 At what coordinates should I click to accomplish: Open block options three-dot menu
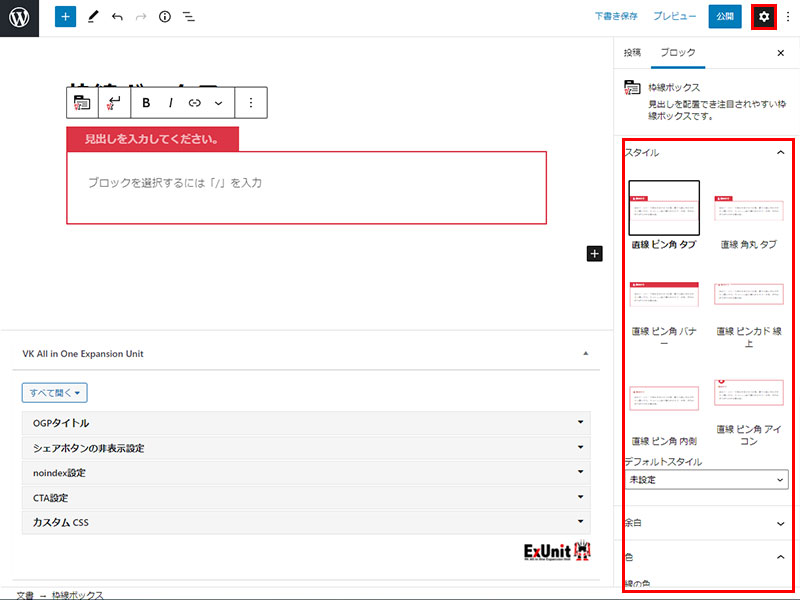coord(251,102)
